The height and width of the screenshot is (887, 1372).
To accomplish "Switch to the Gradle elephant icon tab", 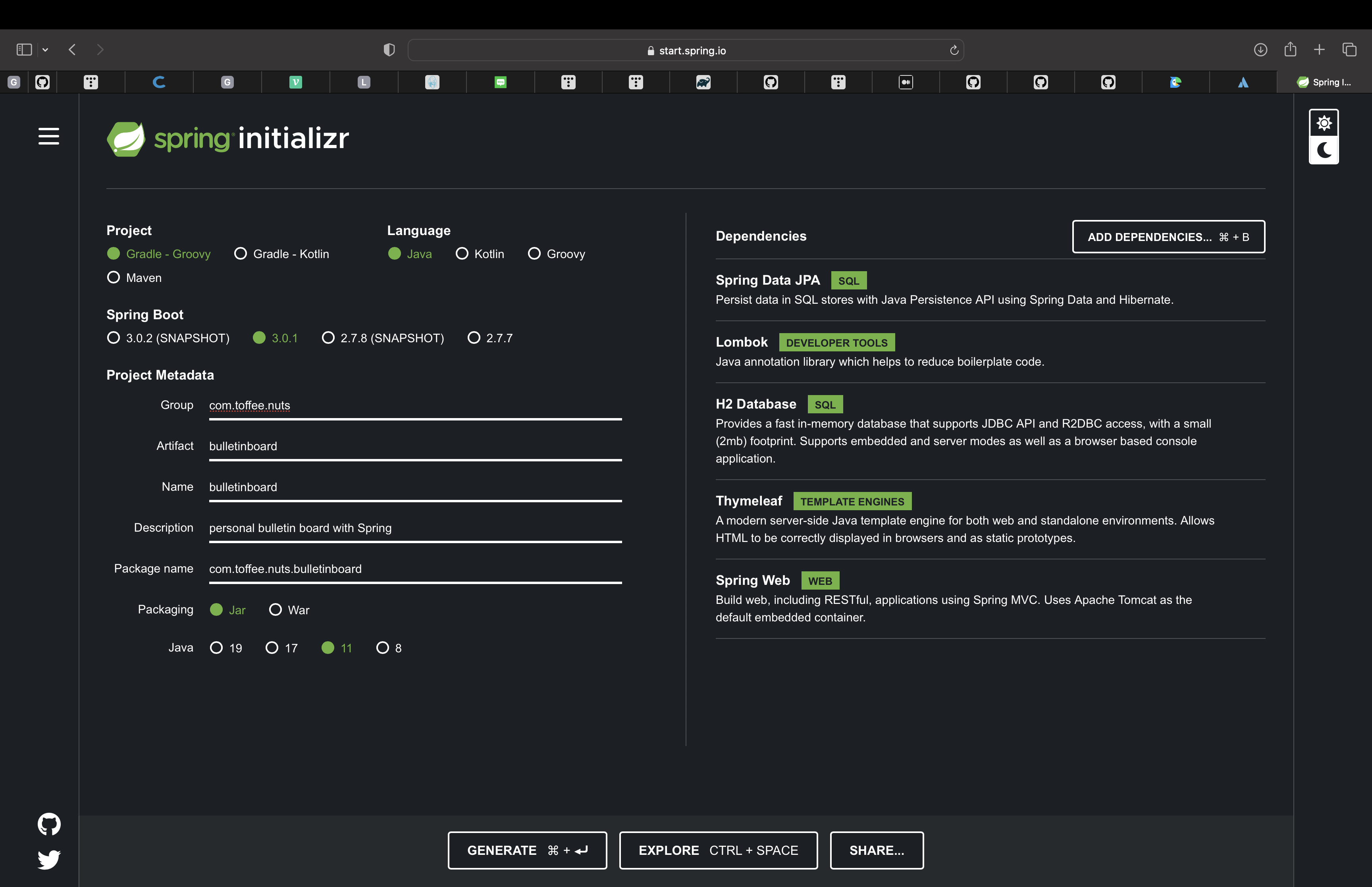I will (x=703, y=82).
